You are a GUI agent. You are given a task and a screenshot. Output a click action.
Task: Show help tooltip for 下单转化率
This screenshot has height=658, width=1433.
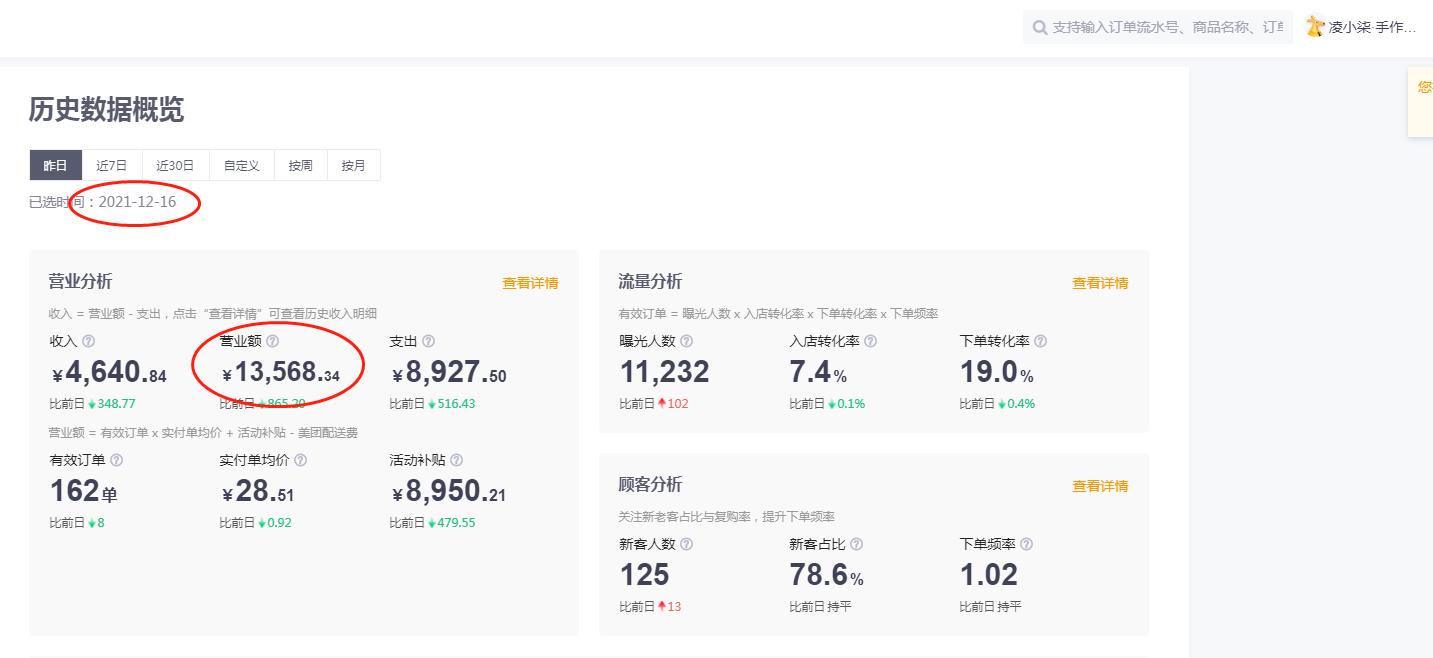1040,341
